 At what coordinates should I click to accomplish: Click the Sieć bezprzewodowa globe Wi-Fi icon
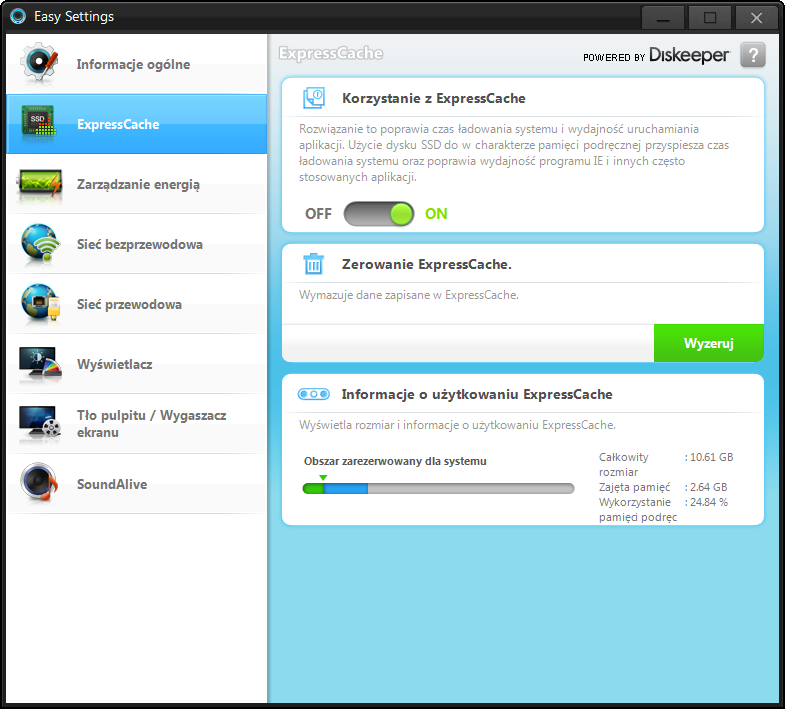[x=40, y=243]
